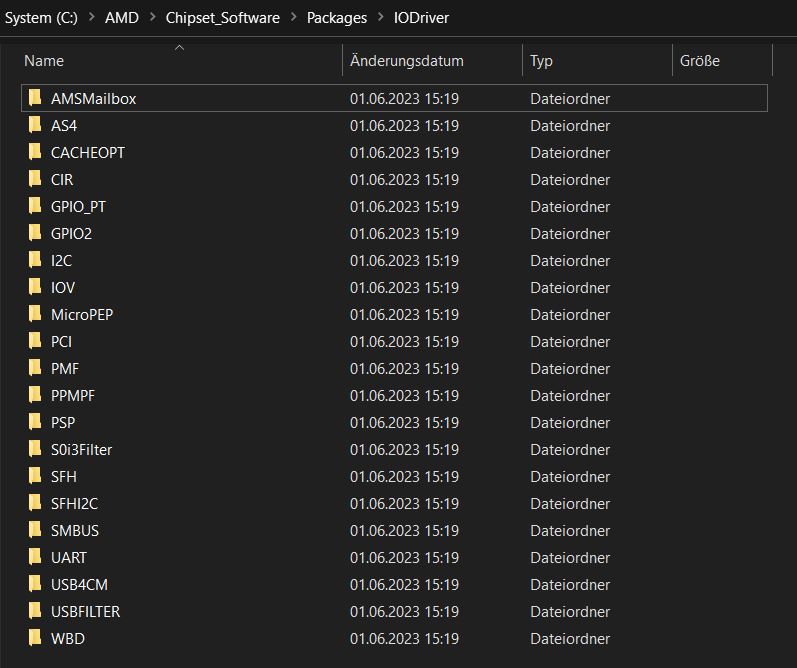Click the CACHEOPT folder icon
The image size is (797, 668).
point(35,151)
